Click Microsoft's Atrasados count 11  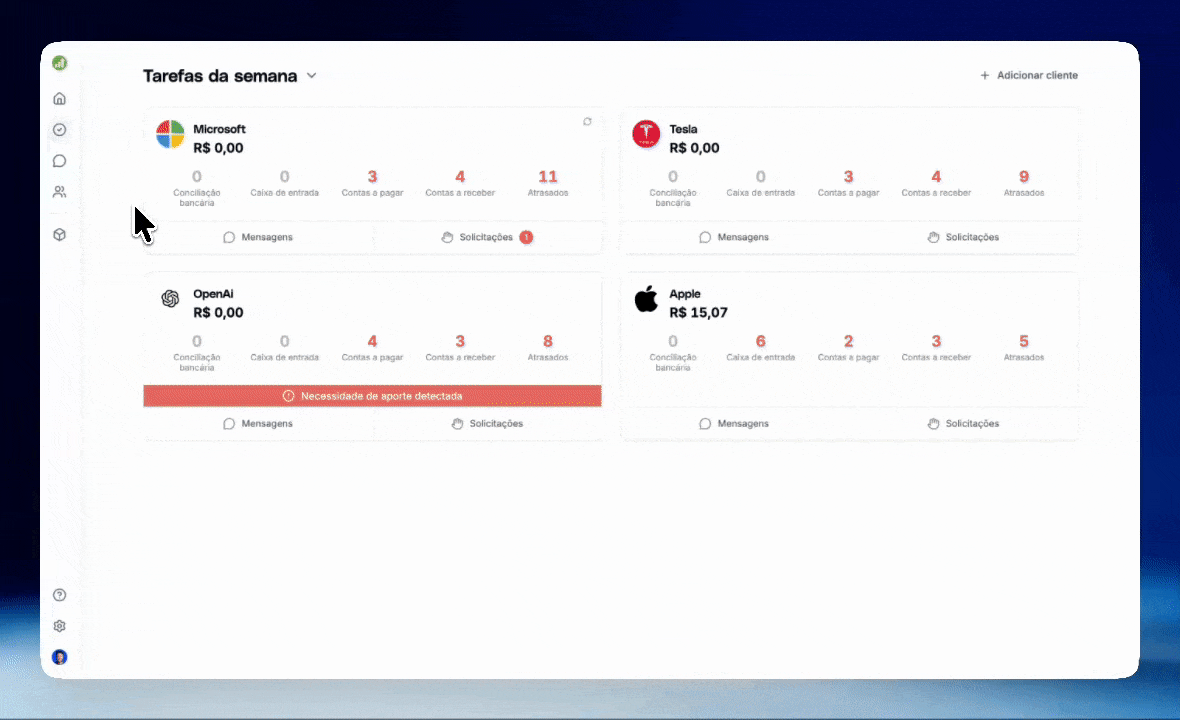(x=548, y=177)
